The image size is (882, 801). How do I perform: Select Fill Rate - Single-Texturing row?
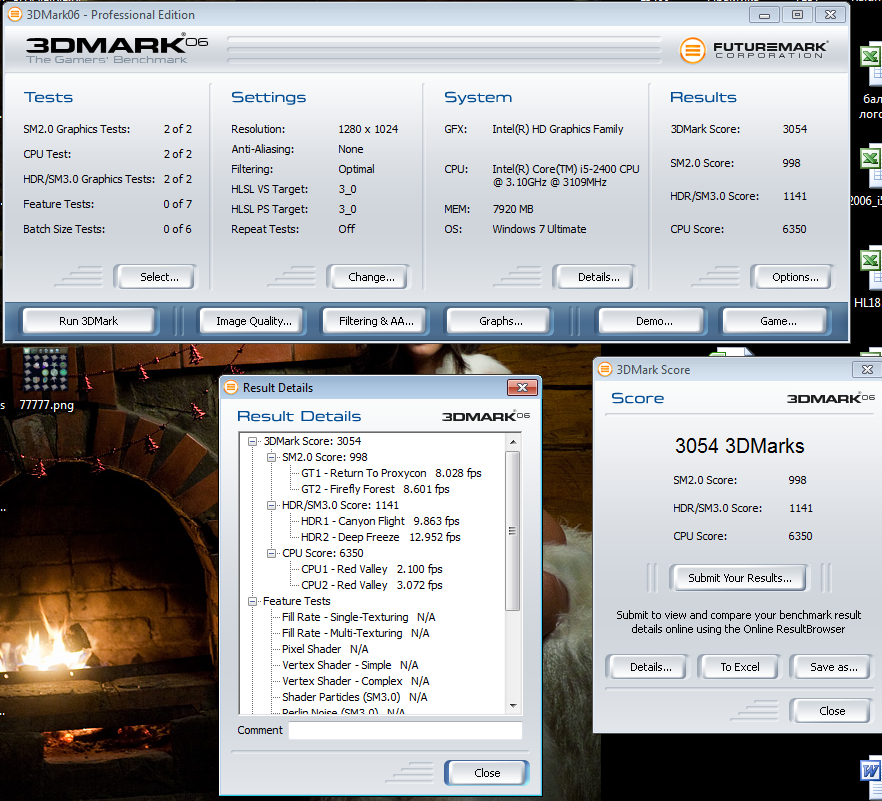(358, 617)
